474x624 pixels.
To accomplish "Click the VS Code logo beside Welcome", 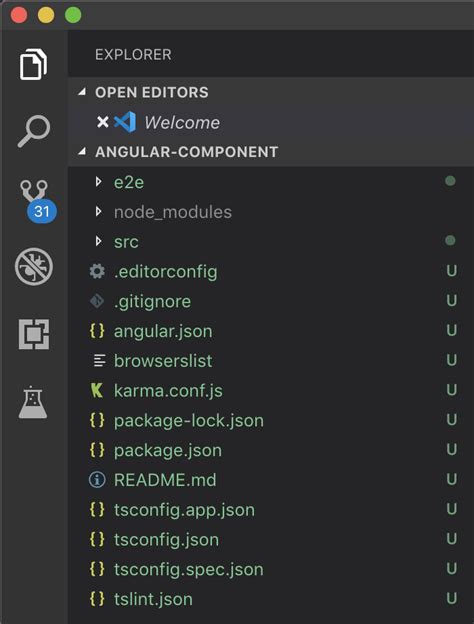I will pyautogui.click(x=125, y=122).
